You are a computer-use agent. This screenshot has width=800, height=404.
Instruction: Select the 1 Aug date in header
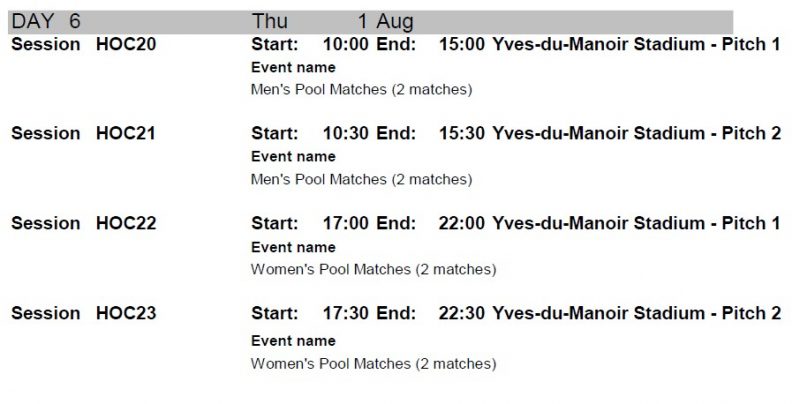[386, 22]
